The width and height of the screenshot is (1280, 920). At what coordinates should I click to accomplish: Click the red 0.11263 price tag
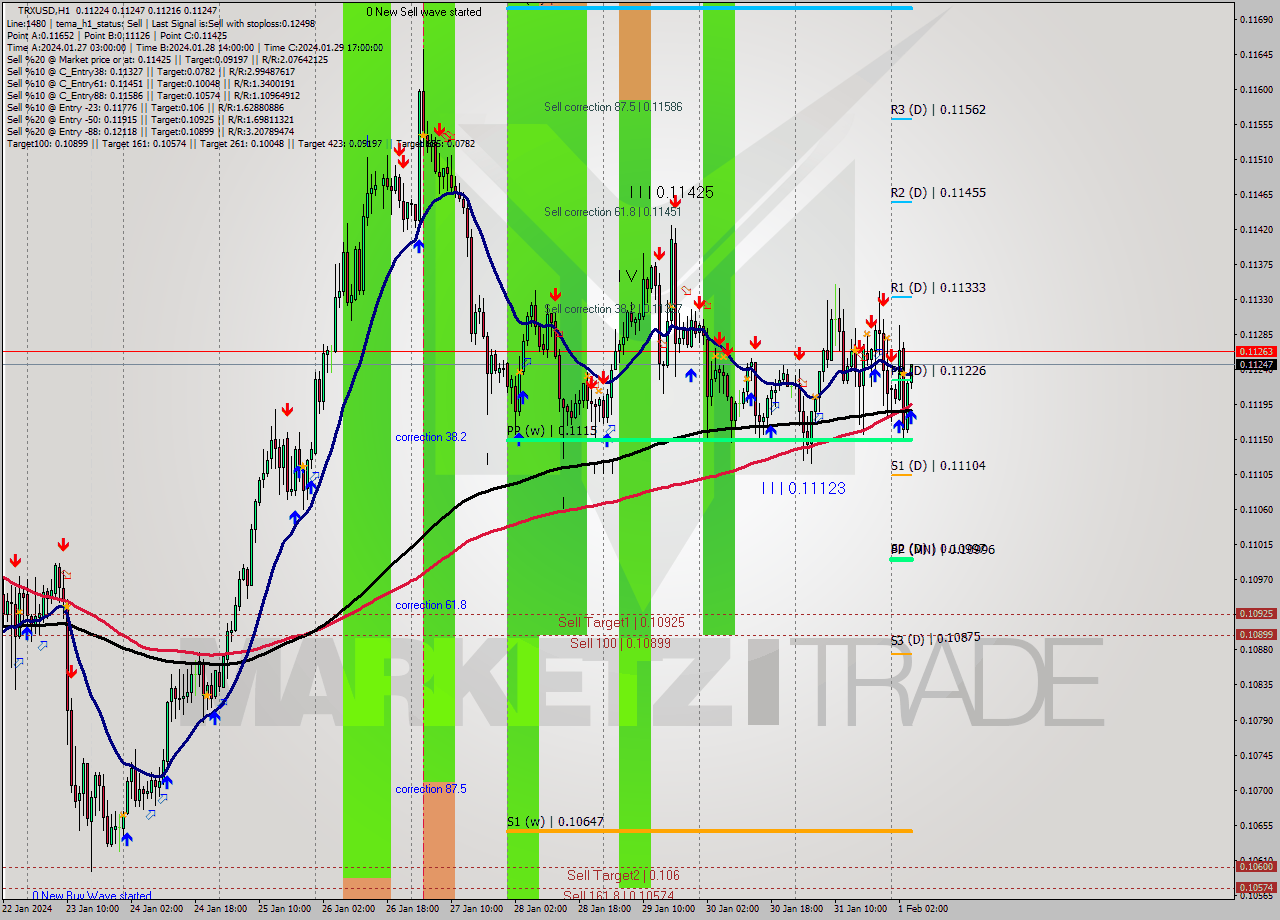1255,351
